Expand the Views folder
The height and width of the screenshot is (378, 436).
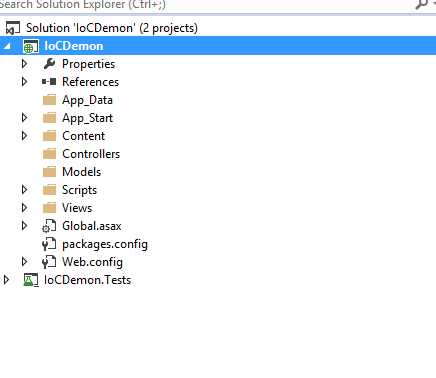pyautogui.click(x=24, y=208)
